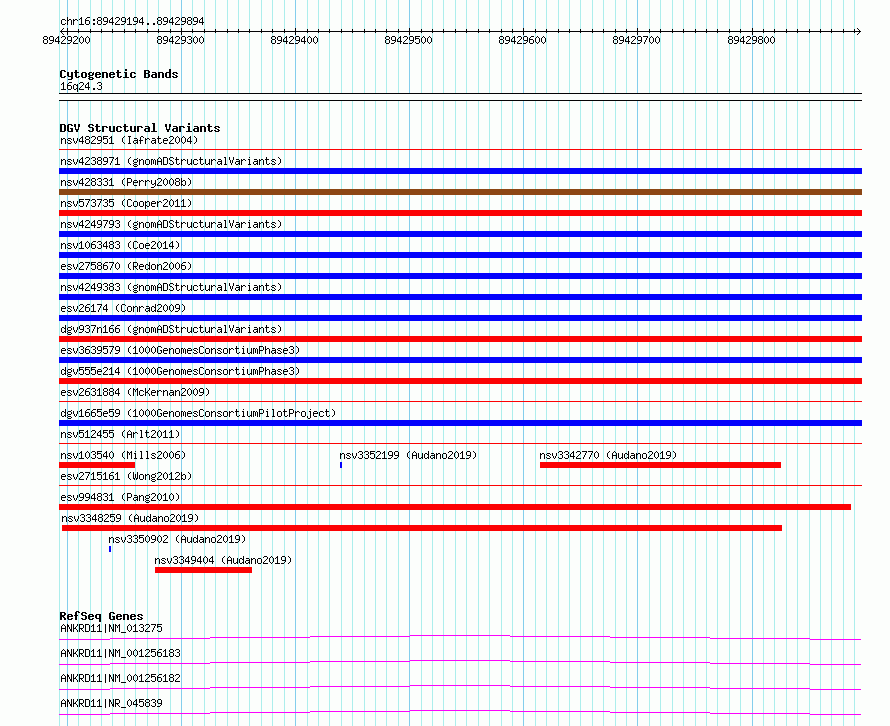Screen dimensions: 890x726
Task: Click ruler position 89429400
Action: [295, 40]
